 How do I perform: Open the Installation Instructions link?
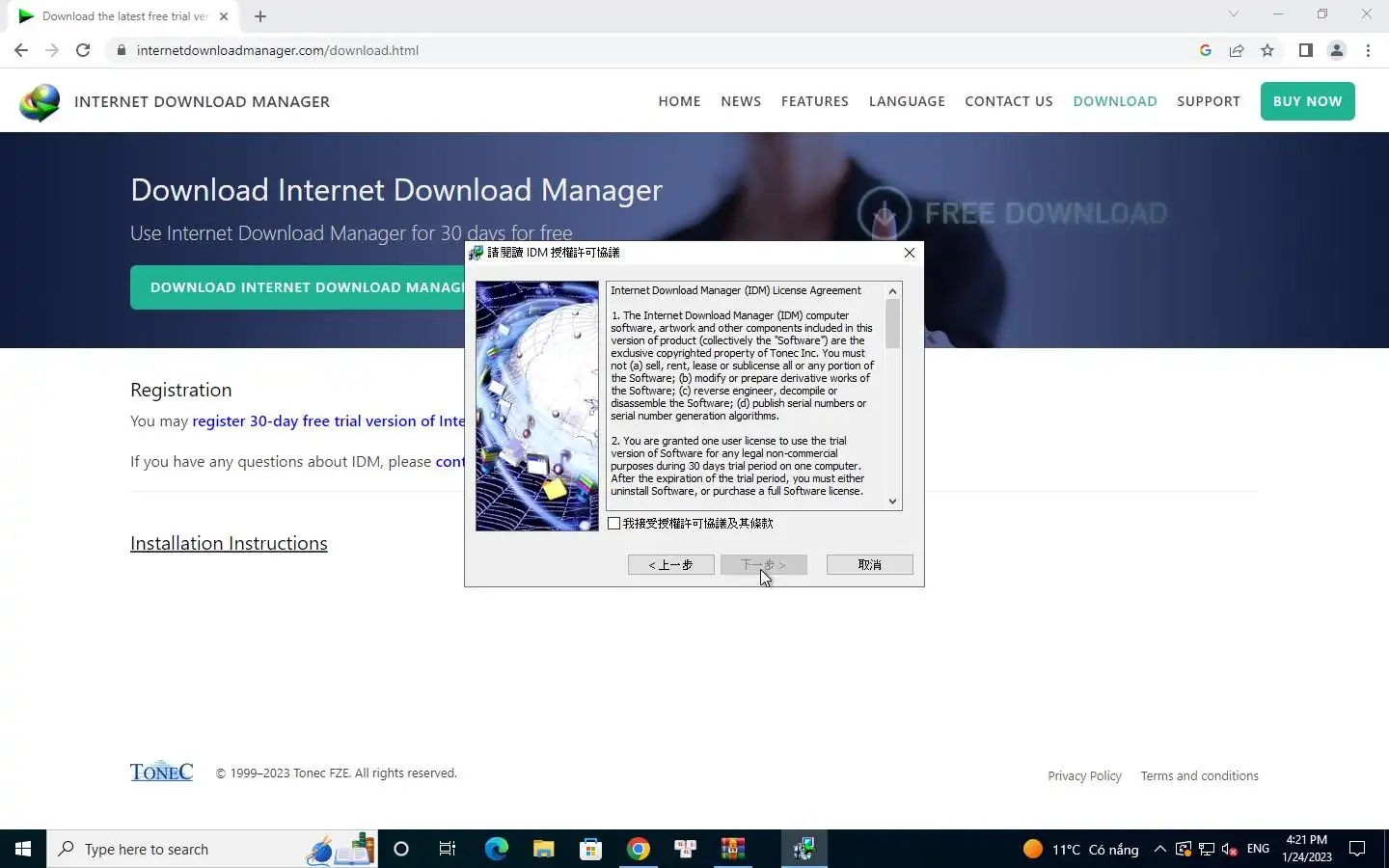[x=229, y=543]
